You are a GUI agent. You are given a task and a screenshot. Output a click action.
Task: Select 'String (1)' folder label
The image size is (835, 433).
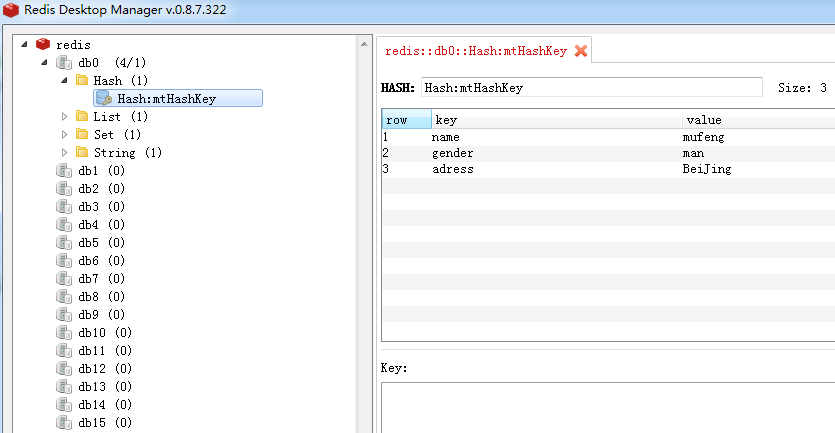click(x=128, y=152)
